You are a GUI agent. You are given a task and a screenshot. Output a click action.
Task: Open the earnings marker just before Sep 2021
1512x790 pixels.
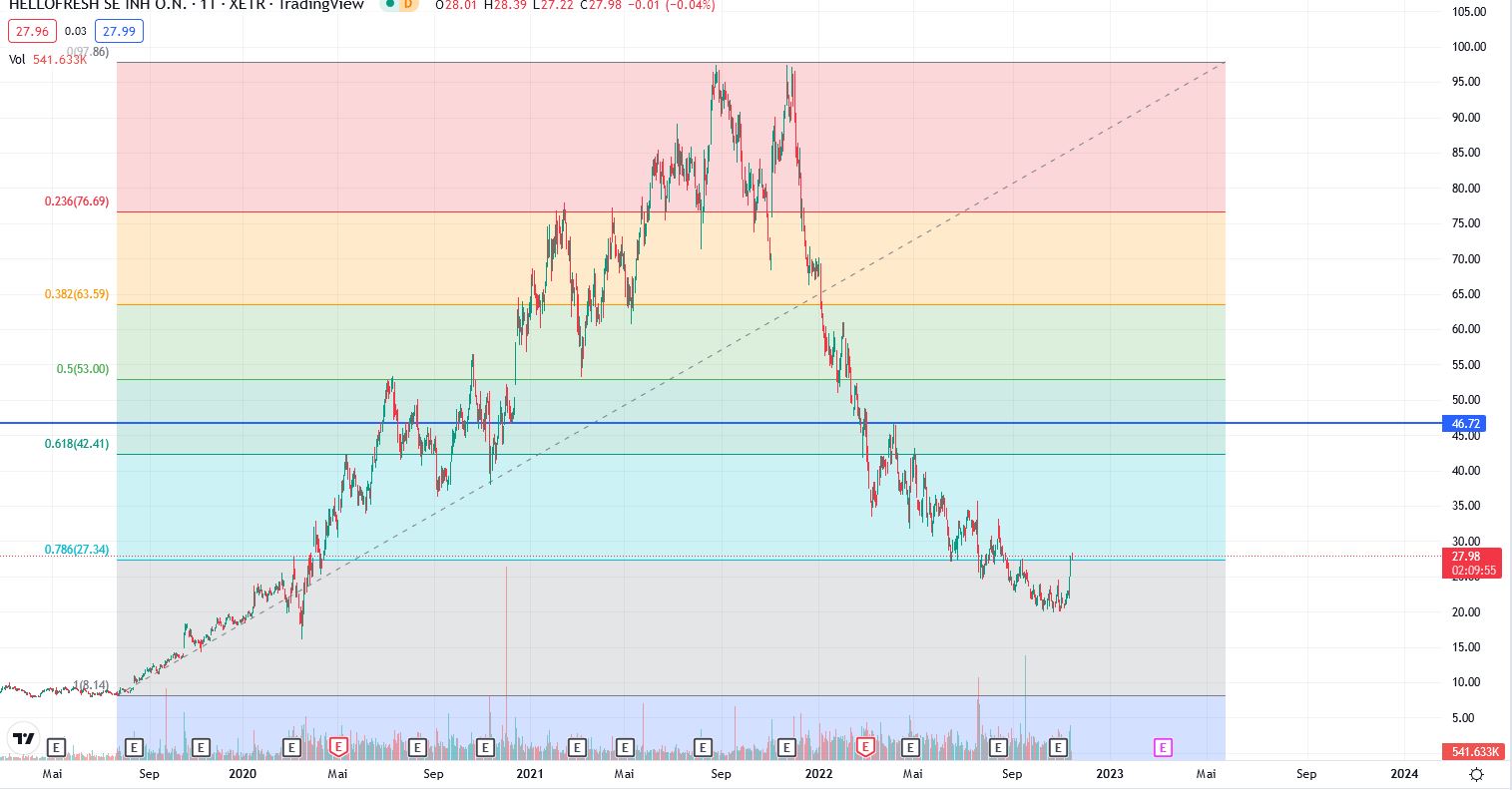(x=703, y=747)
